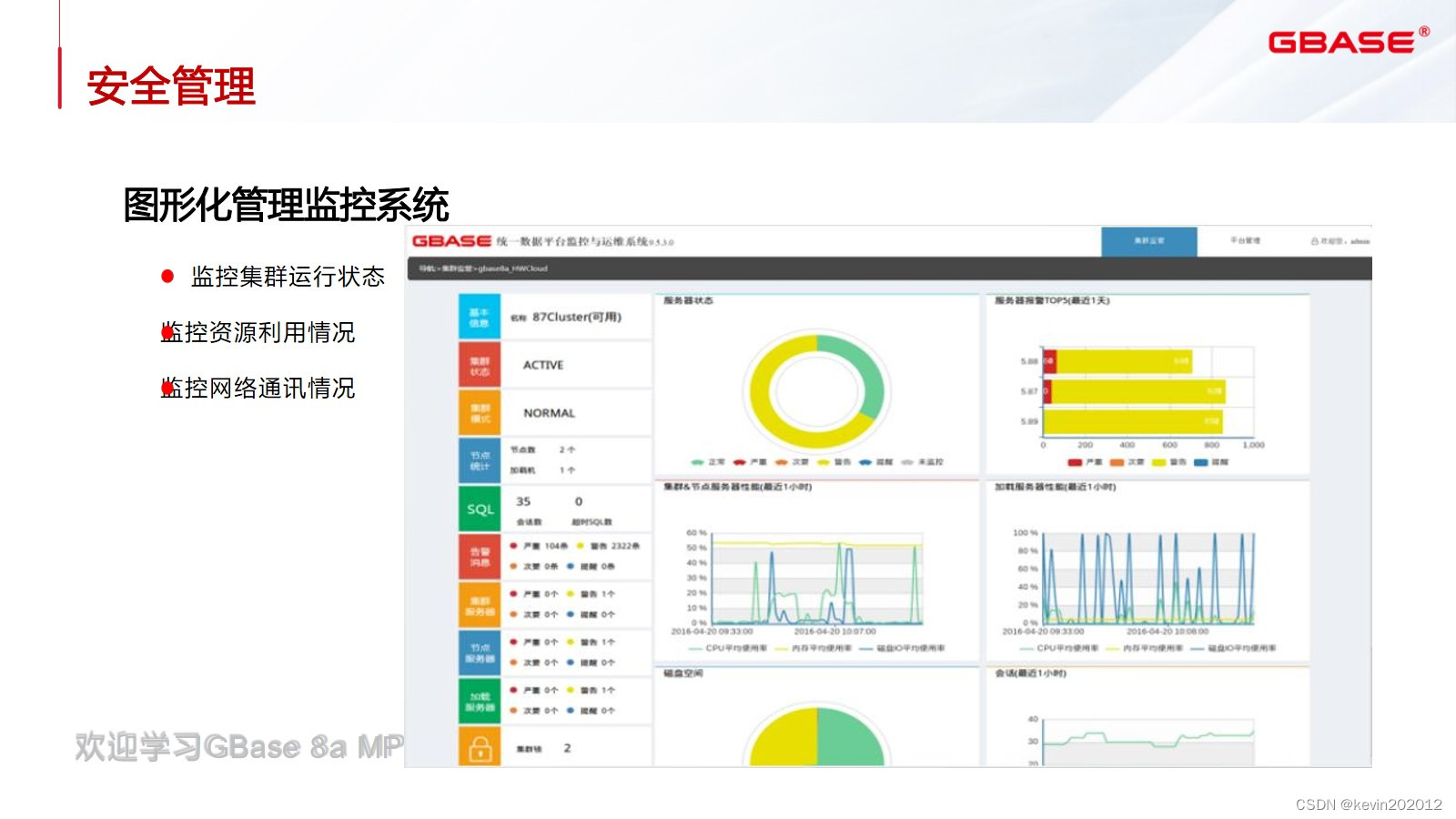Screen dimensions: 1456x819
Task: Click the 服务器状态 panel title
Action: click(x=688, y=300)
